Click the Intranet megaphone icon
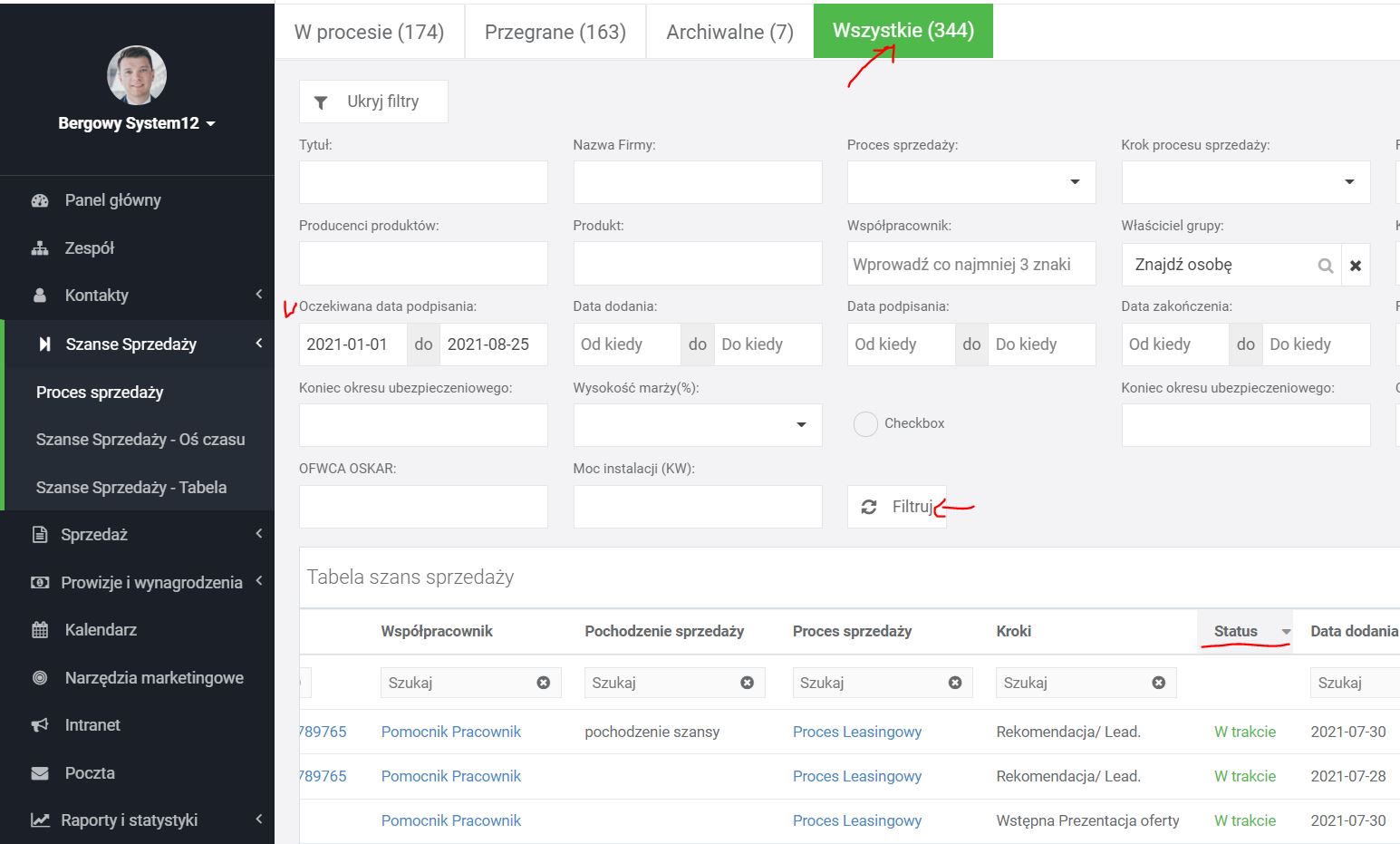Image resolution: width=1400 pixels, height=844 pixels. pos(40,725)
